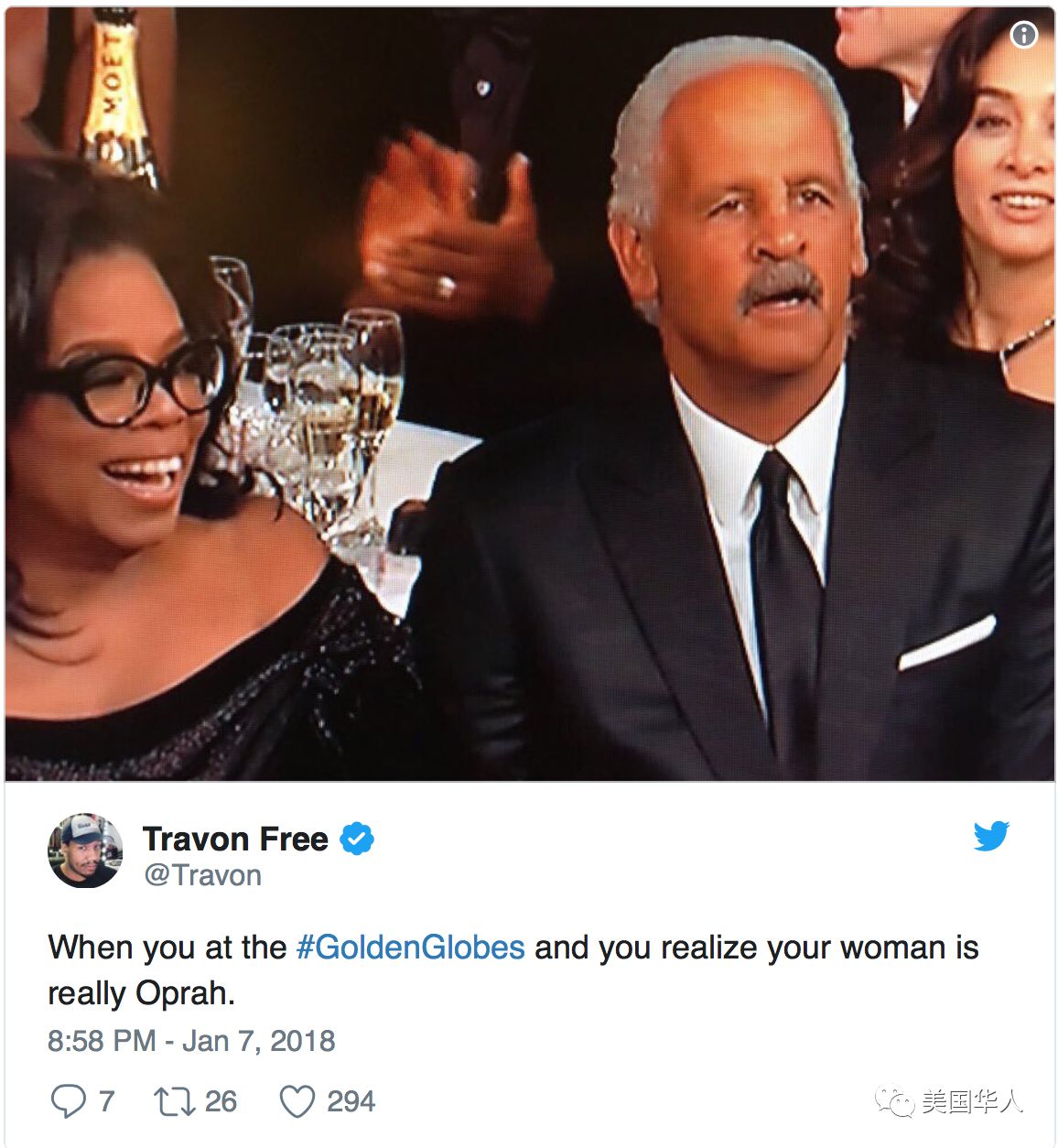Click the blue verified badge
The width and height of the screenshot is (1058, 1148).
[357, 839]
